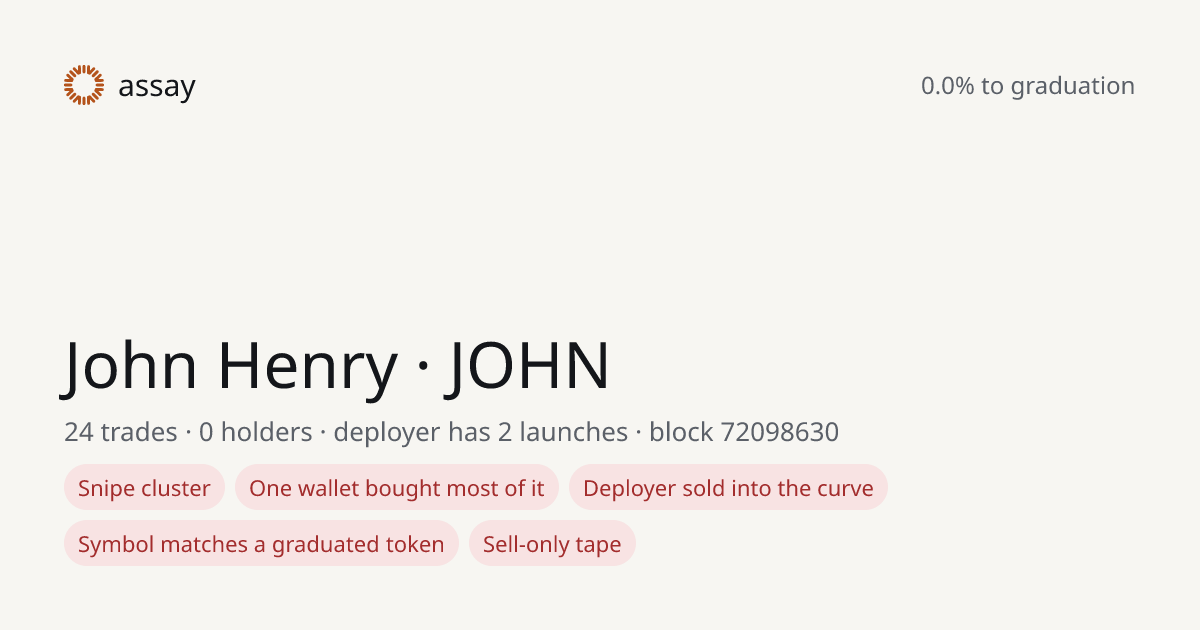This screenshot has width=1200, height=630.
Task: Click the orange assay sunburst logo icon
Action: tap(84, 85)
